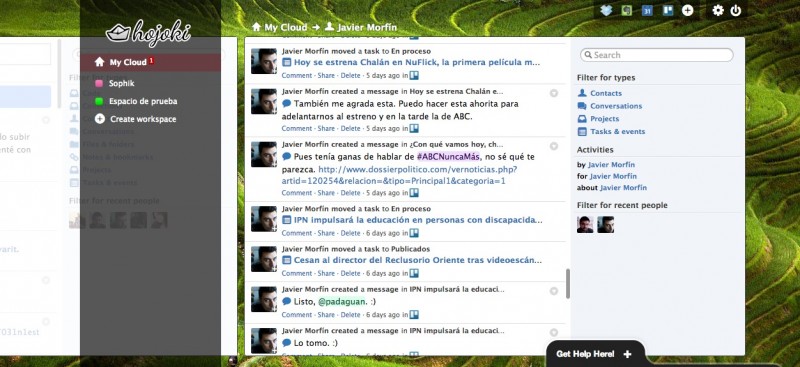Click Javier Morfín link after 'for' in Activities
The height and width of the screenshot is (367, 800).
(613, 176)
